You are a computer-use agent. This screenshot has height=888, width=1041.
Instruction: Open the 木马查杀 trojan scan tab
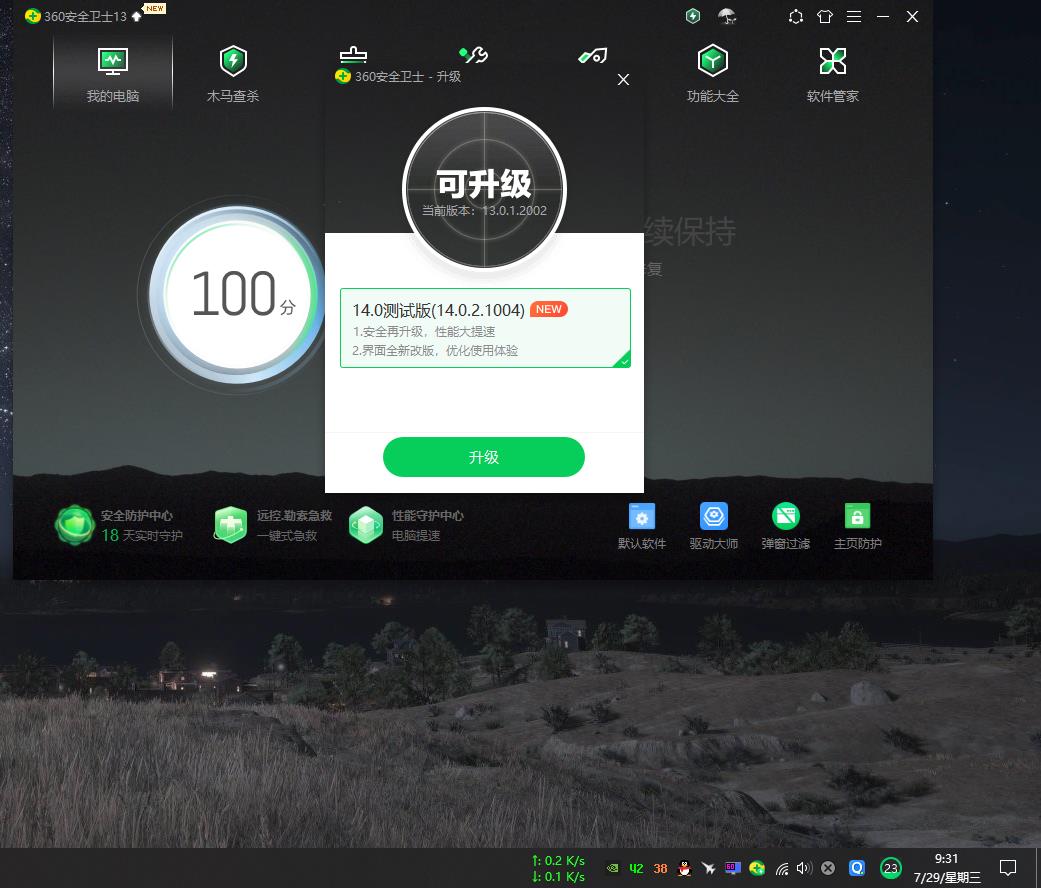[233, 74]
